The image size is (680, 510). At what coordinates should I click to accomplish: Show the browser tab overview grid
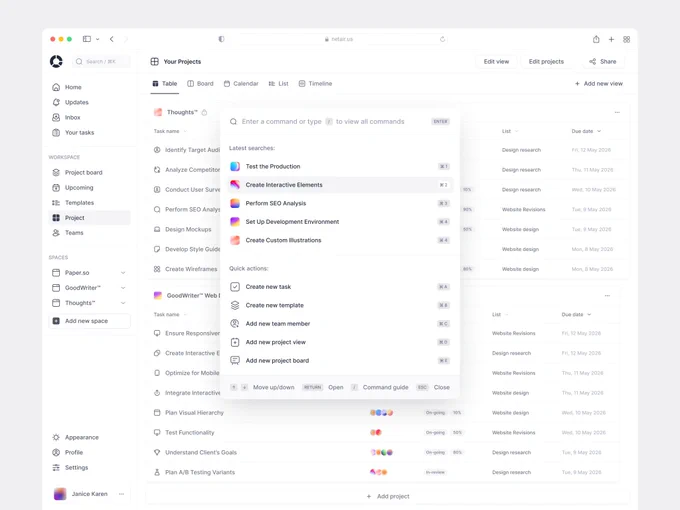point(626,39)
